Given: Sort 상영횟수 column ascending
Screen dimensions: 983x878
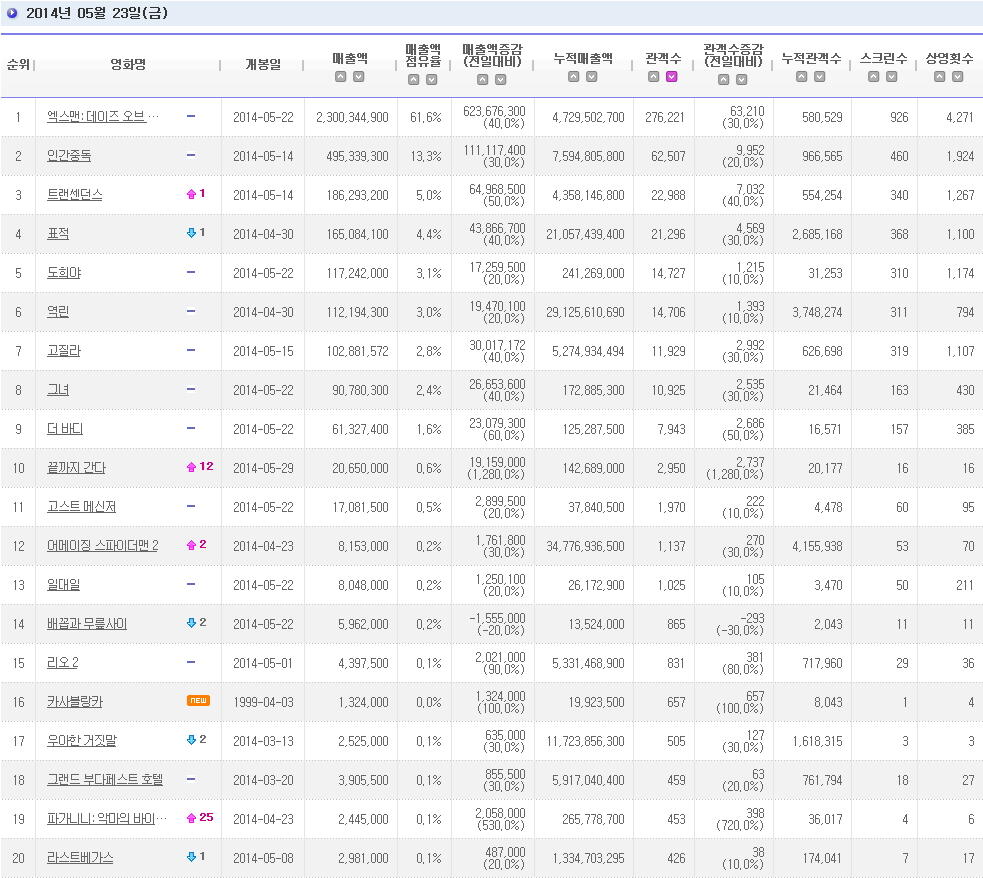Looking at the screenshot, I should (x=939, y=76).
